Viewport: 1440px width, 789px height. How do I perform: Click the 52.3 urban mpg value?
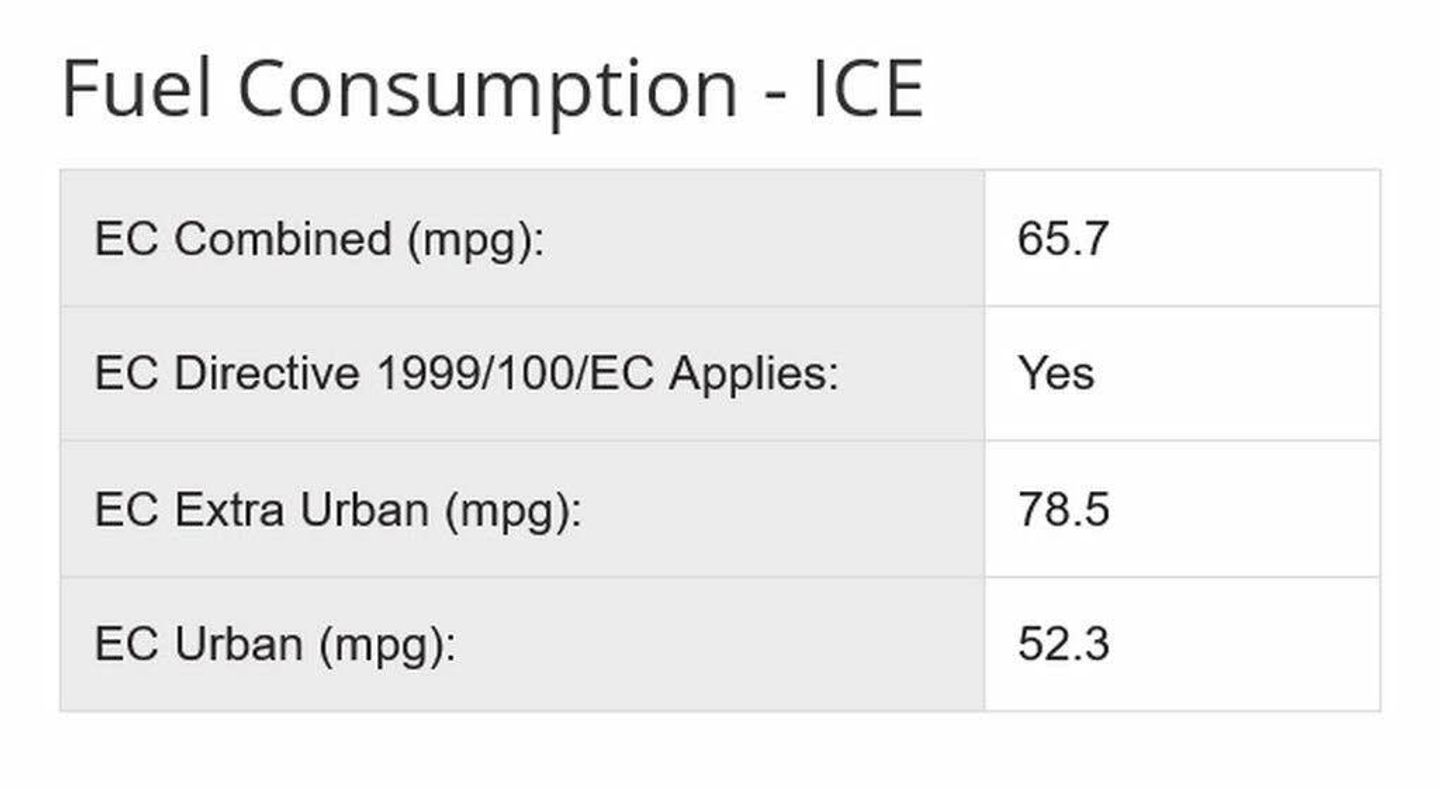(1063, 644)
